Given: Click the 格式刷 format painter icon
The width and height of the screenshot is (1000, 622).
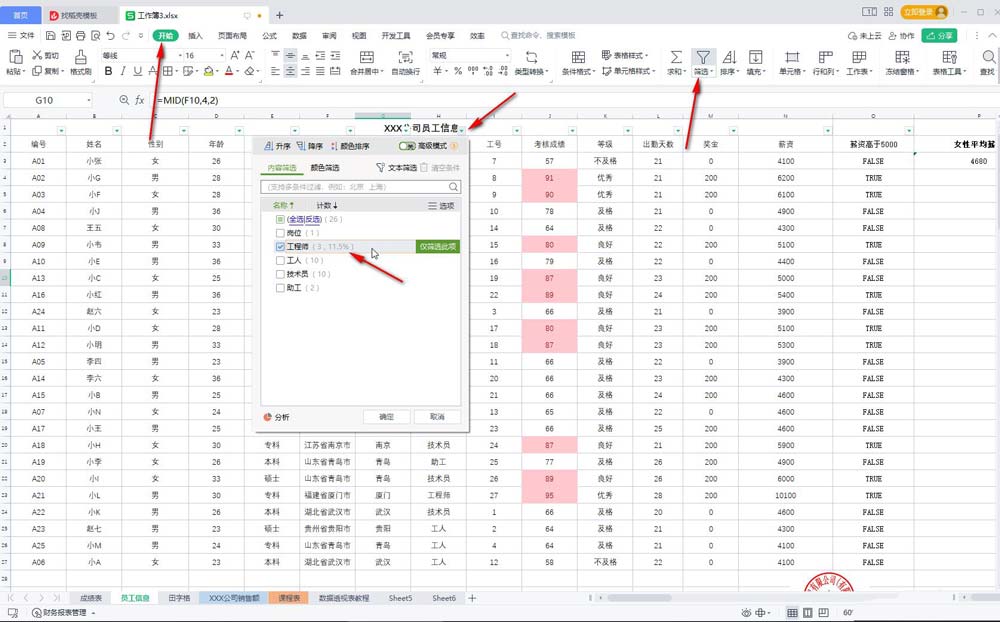Looking at the screenshot, I should [80, 57].
